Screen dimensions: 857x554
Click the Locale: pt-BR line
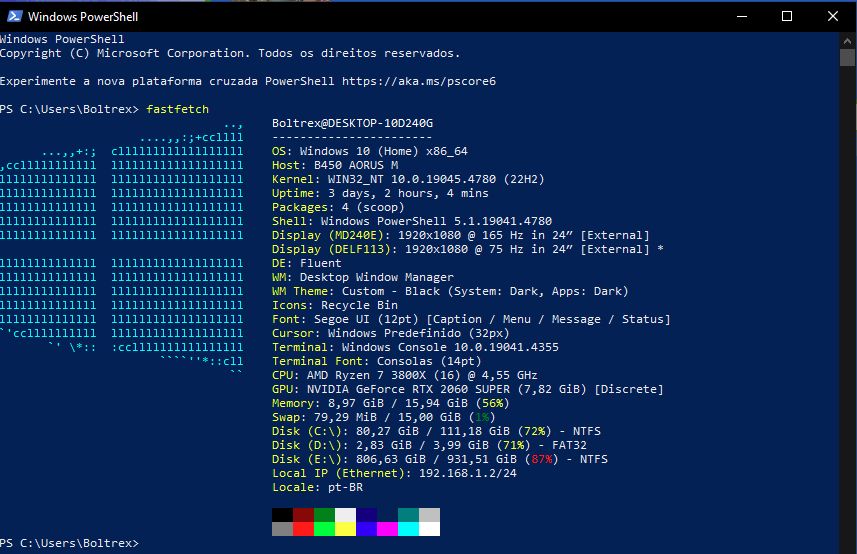click(318, 487)
